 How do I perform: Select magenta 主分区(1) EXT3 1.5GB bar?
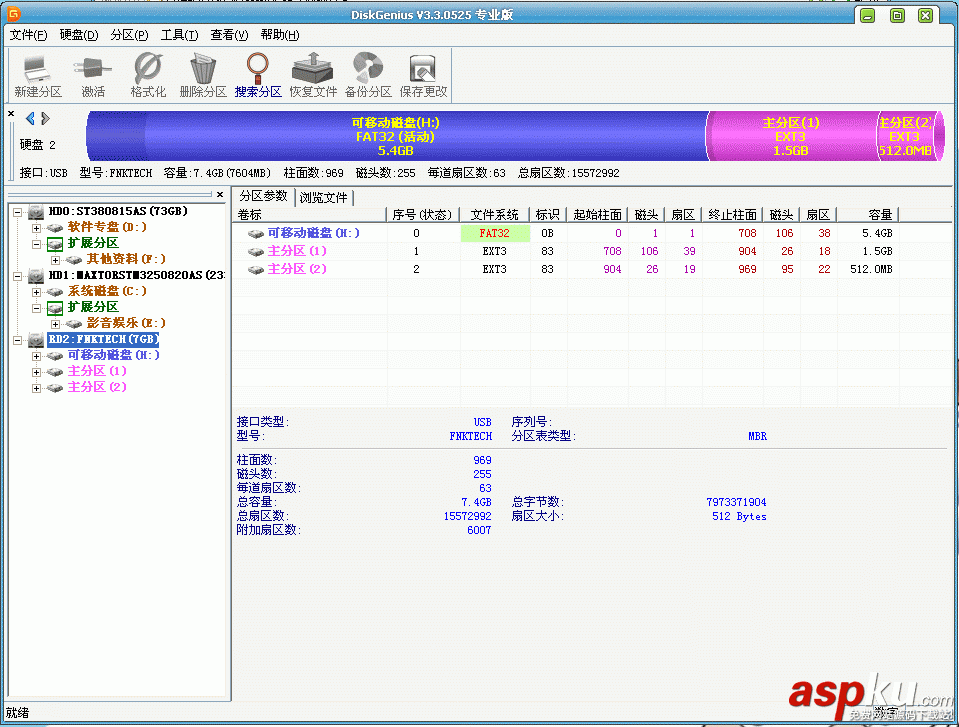pos(791,136)
